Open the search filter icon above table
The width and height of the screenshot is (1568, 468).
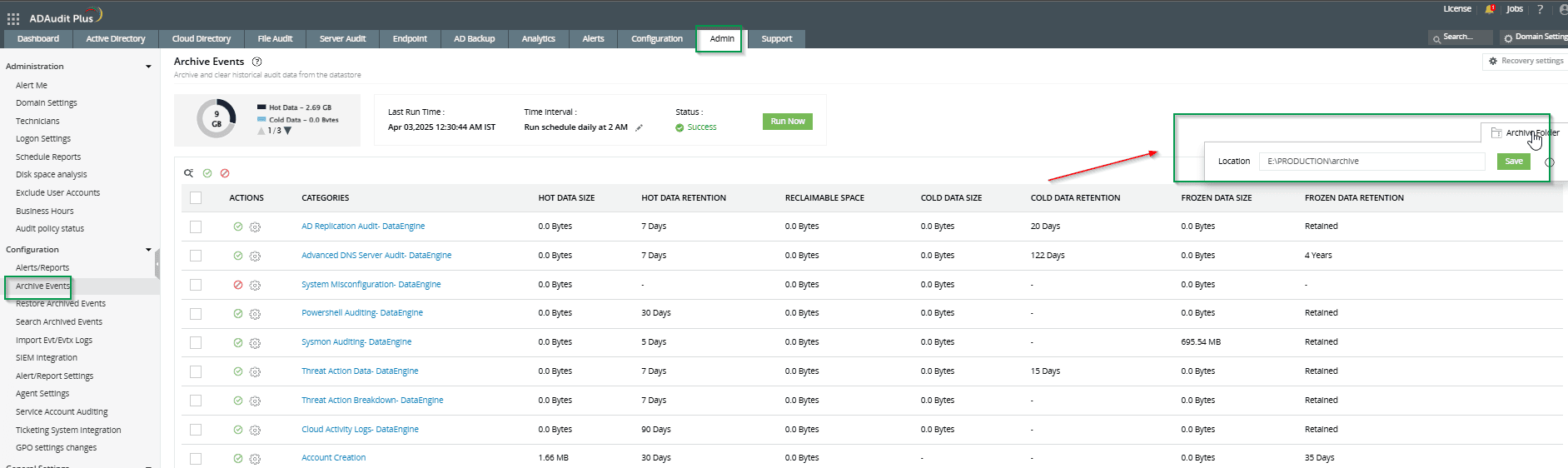pyautogui.click(x=189, y=173)
